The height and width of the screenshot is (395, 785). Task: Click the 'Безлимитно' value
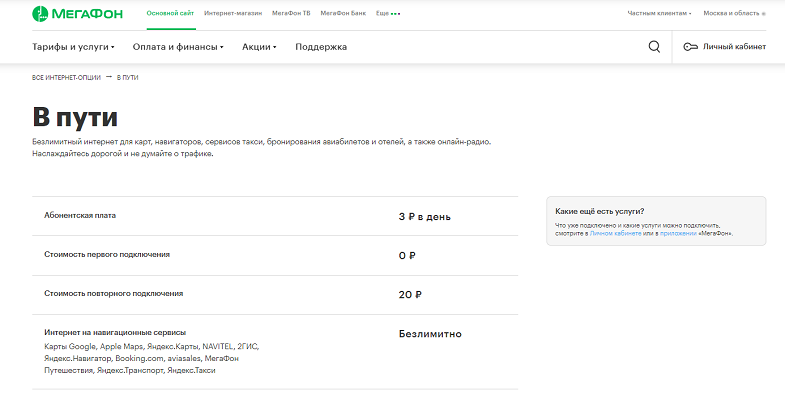click(x=430, y=334)
